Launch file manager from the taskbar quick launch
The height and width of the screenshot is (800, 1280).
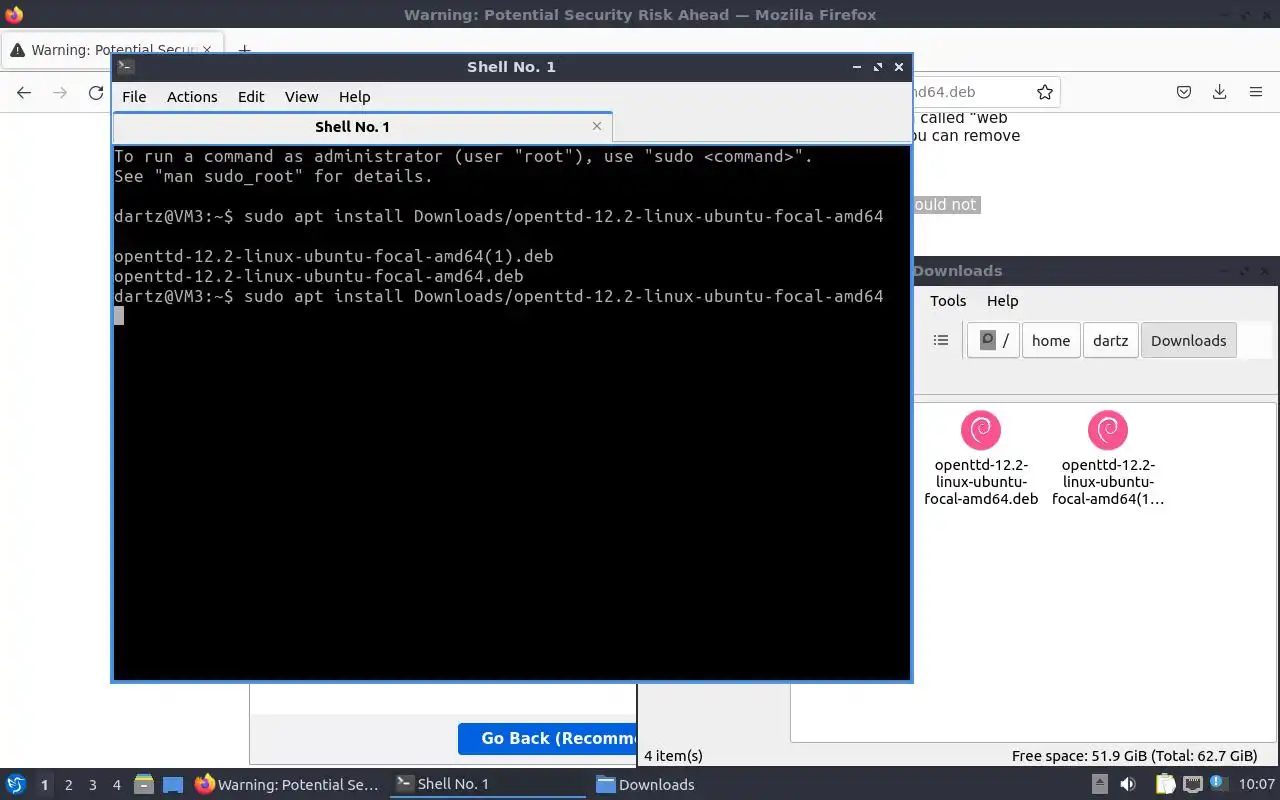(x=144, y=784)
